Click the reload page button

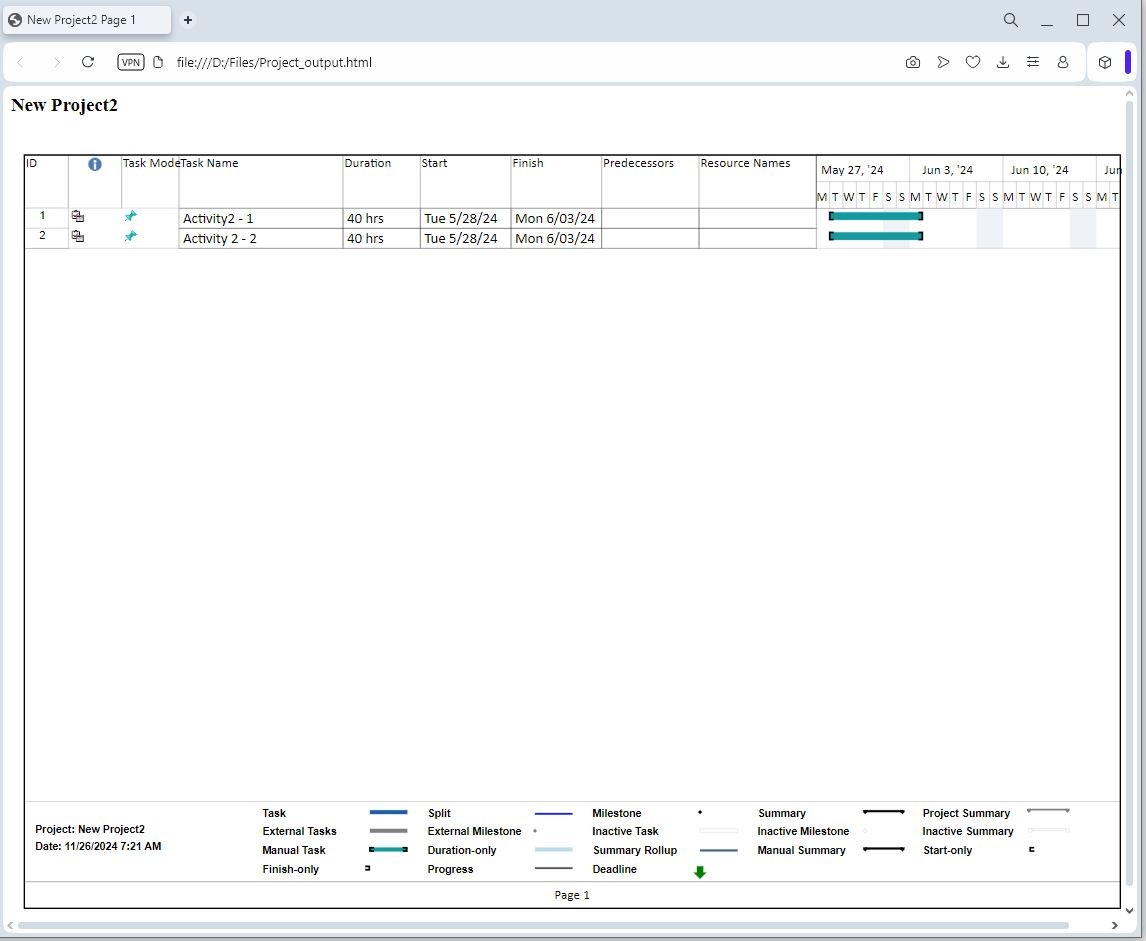click(x=88, y=61)
